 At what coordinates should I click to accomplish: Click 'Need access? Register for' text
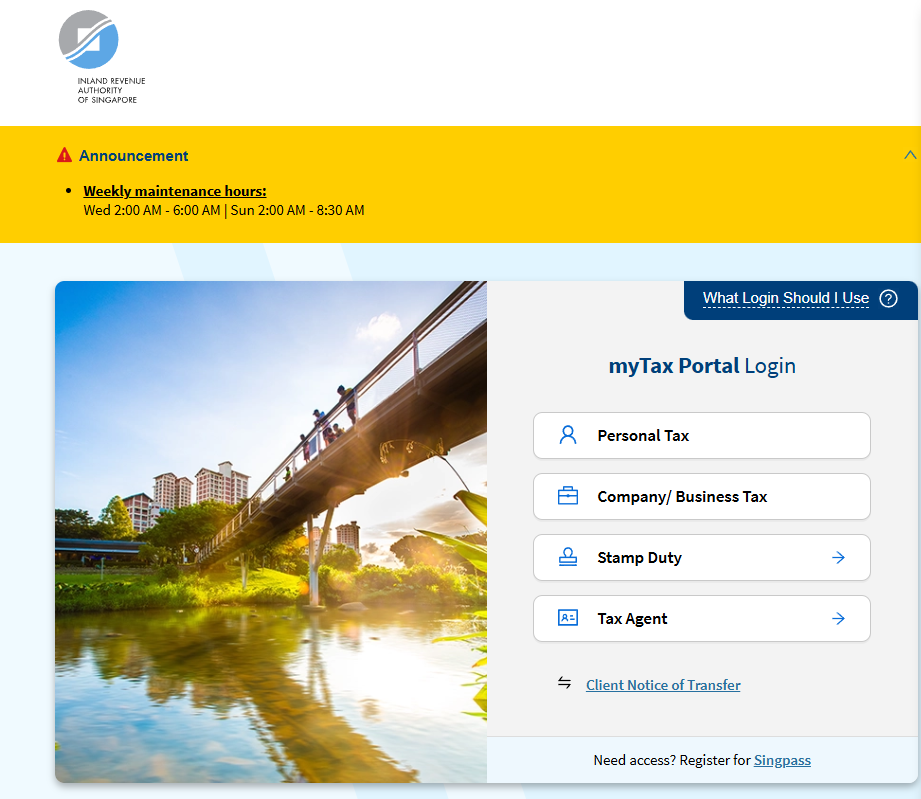click(672, 760)
